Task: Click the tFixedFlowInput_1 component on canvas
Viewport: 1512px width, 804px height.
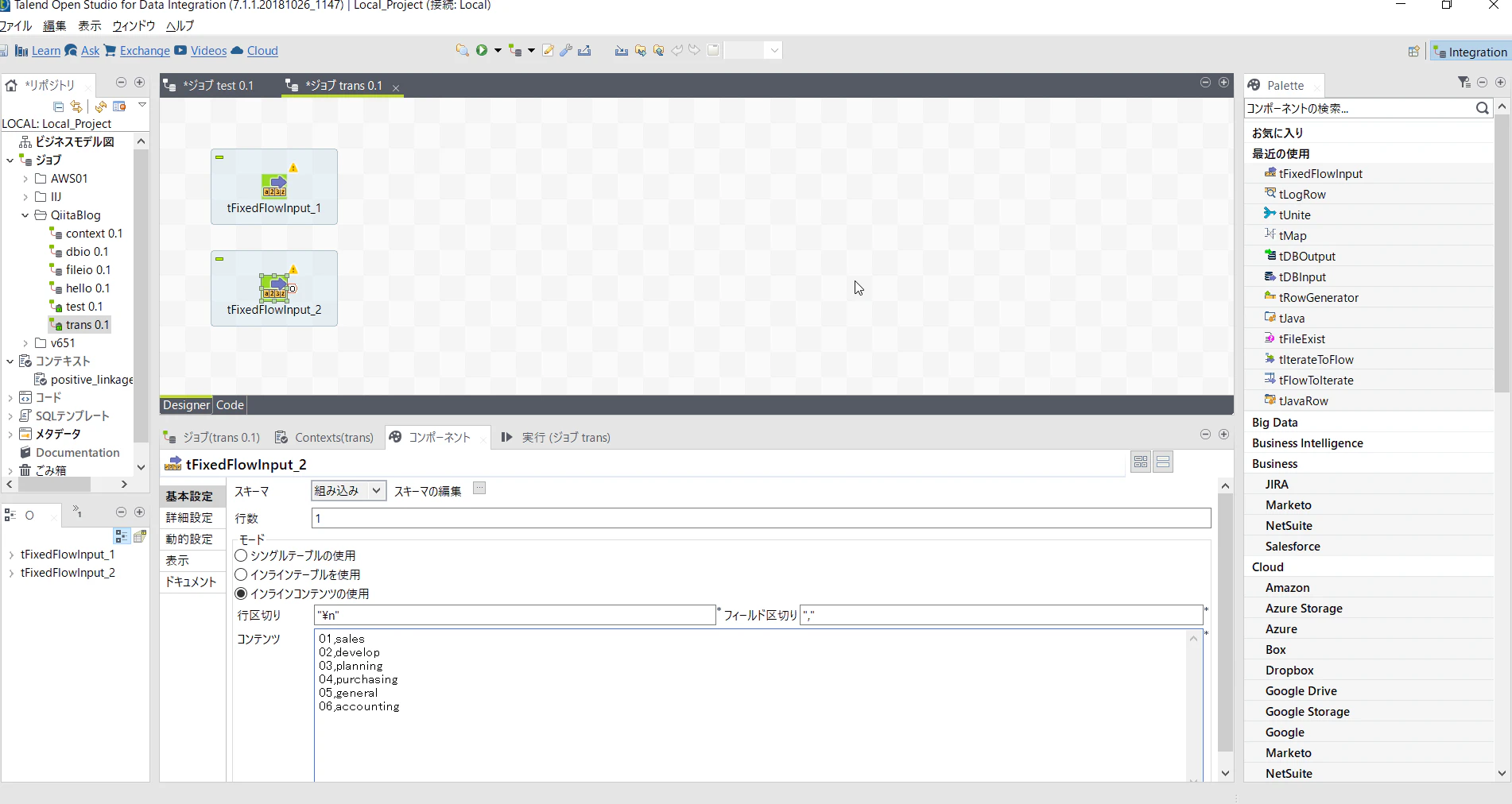Action: (274, 187)
